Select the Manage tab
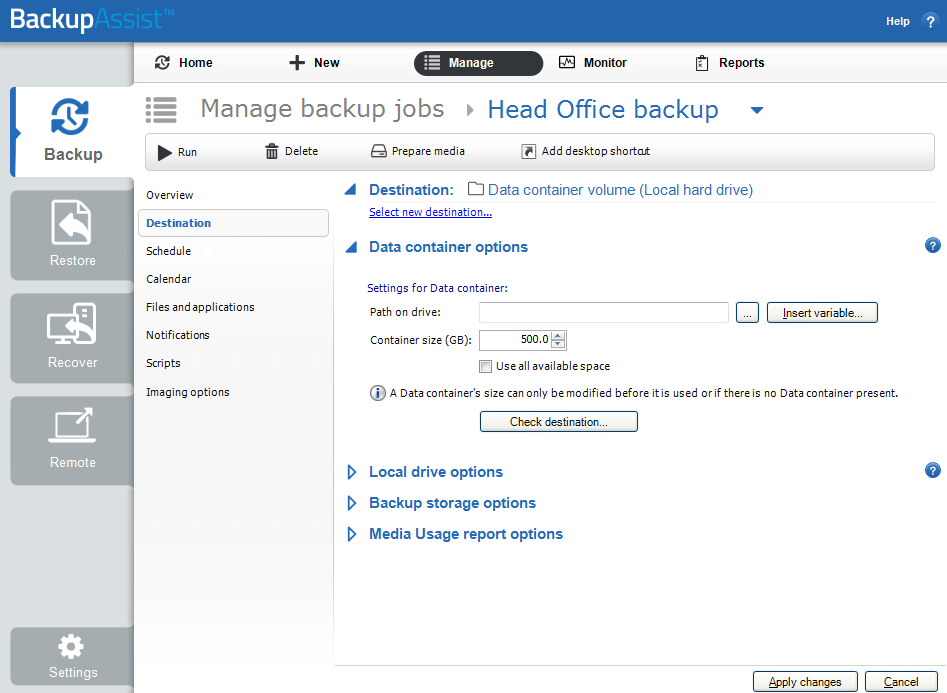This screenshot has width=947, height=693. click(x=478, y=63)
